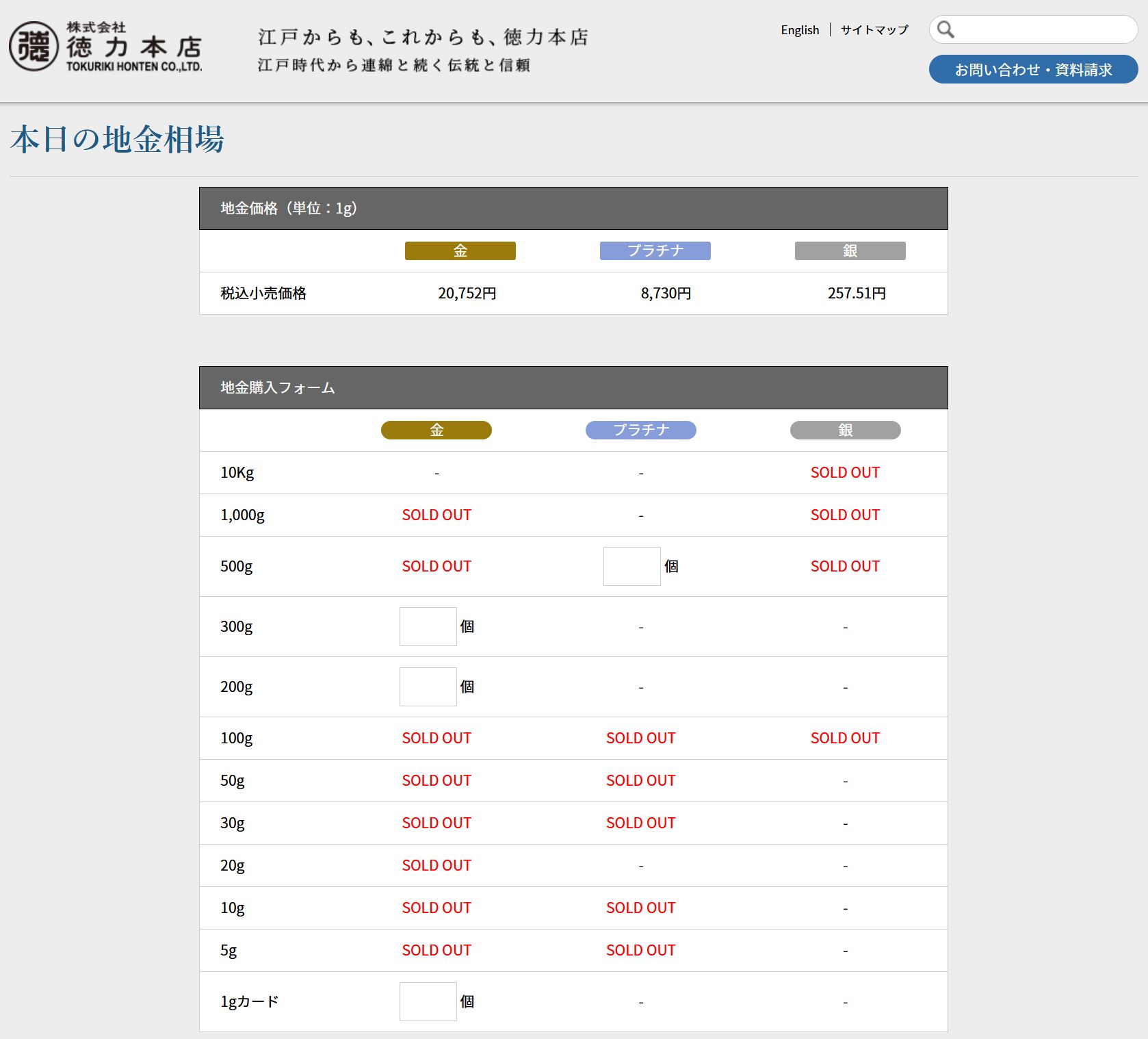Switch site language to English

pyautogui.click(x=800, y=30)
